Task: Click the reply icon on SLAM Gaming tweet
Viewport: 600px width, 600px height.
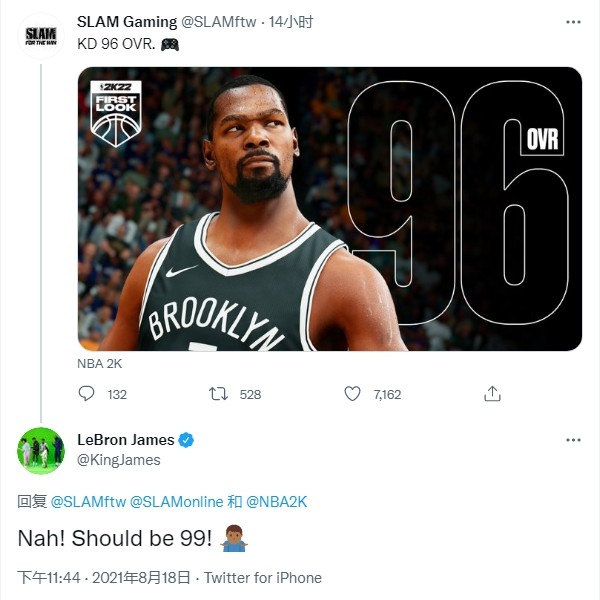Action: [87, 394]
